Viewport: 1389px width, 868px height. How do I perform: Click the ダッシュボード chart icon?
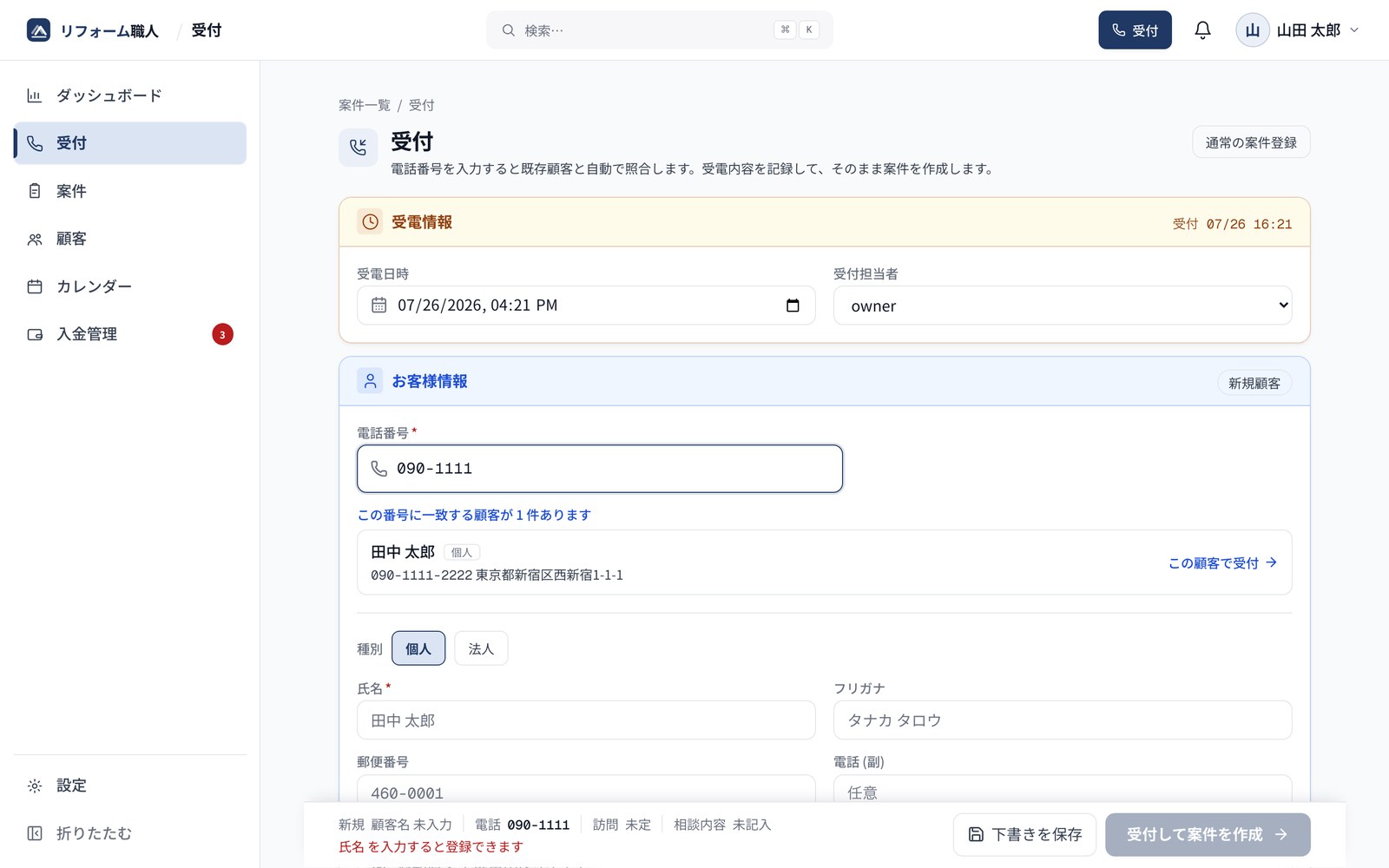click(x=35, y=95)
